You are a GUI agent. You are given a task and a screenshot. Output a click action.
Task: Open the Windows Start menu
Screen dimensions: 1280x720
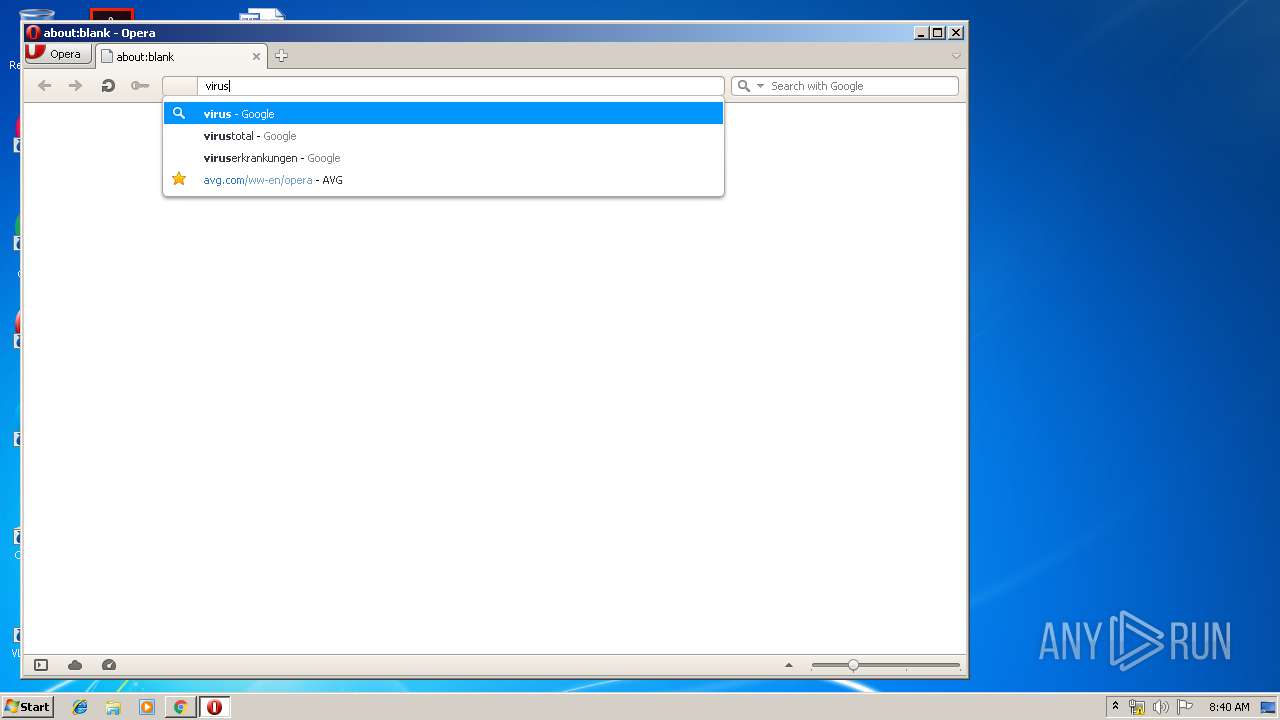tap(27, 707)
